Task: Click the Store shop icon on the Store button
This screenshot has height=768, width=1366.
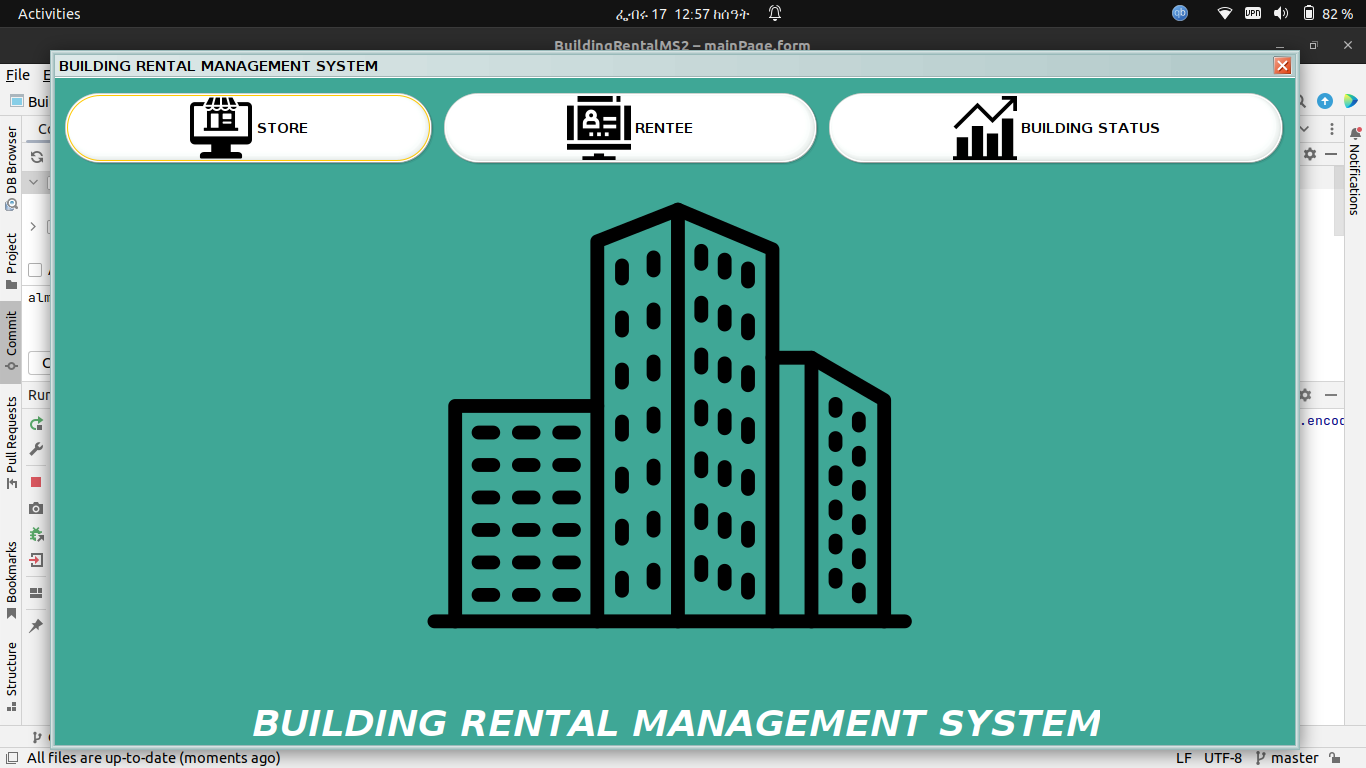Action: tap(221, 127)
